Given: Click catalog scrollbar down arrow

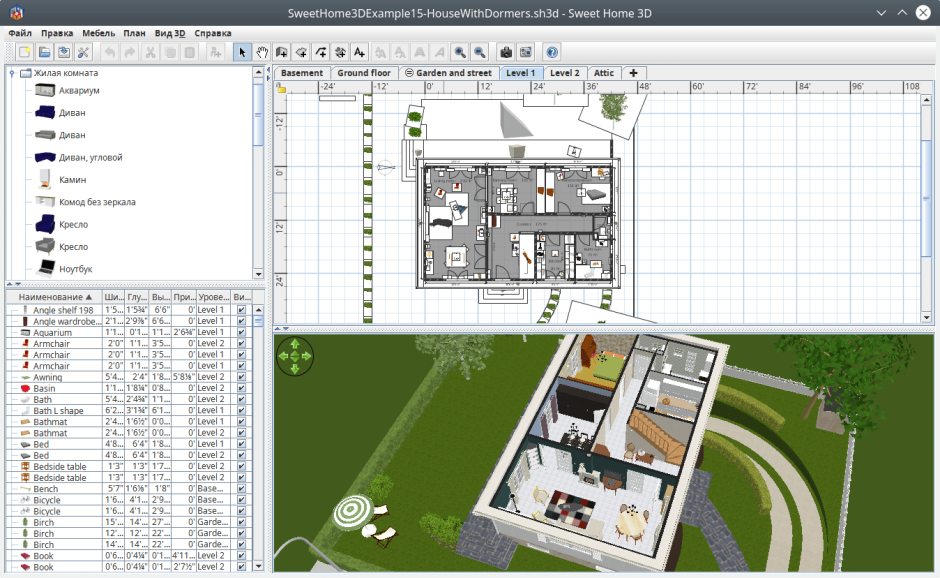Looking at the screenshot, I should point(258,274).
